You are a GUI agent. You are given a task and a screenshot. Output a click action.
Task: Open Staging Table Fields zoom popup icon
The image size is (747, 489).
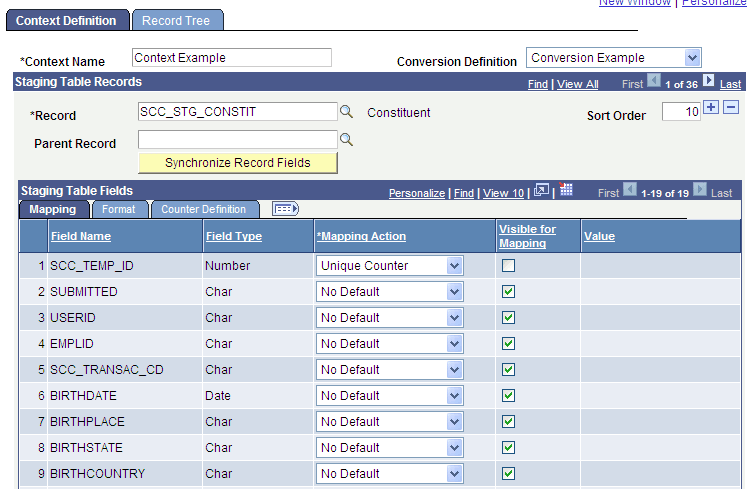[541, 190]
